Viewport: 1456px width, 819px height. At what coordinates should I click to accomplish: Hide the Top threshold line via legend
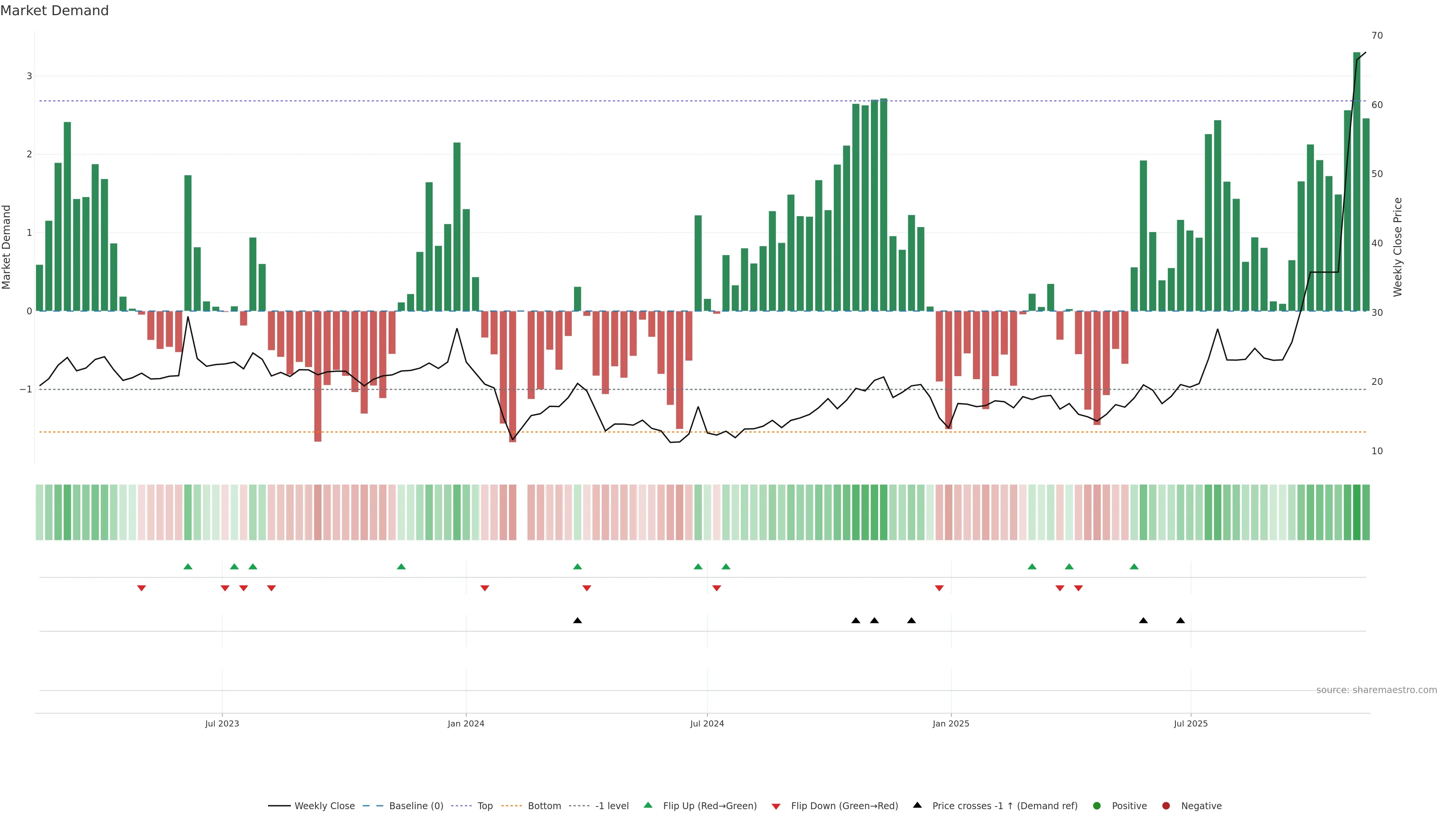[485, 805]
